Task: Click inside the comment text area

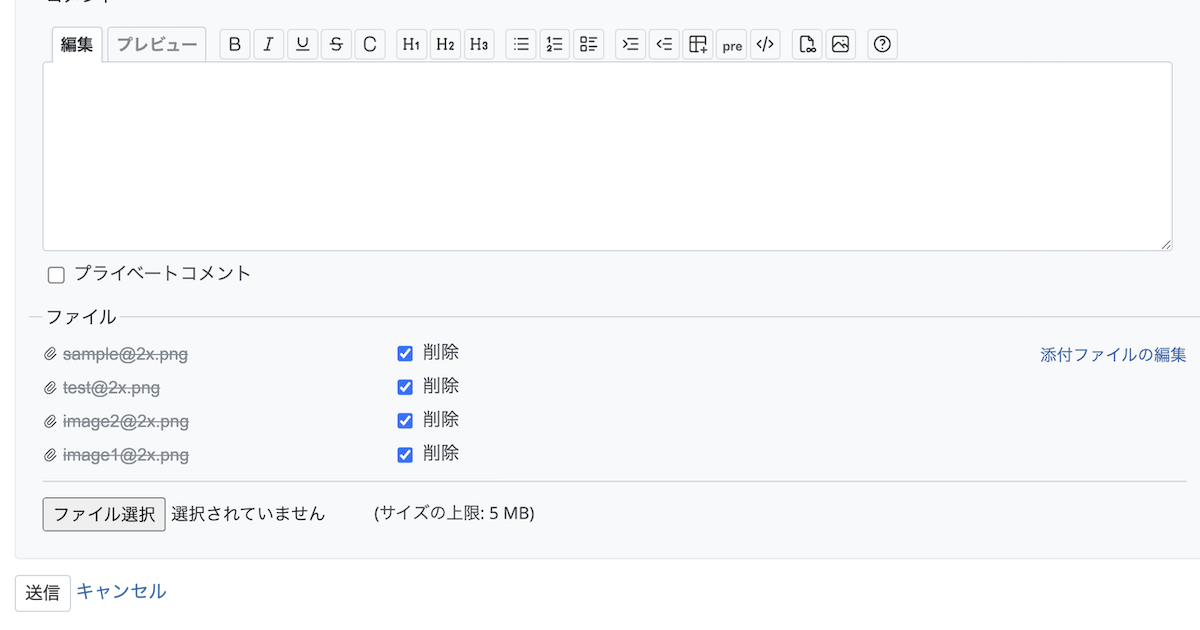Action: pyautogui.click(x=606, y=156)
